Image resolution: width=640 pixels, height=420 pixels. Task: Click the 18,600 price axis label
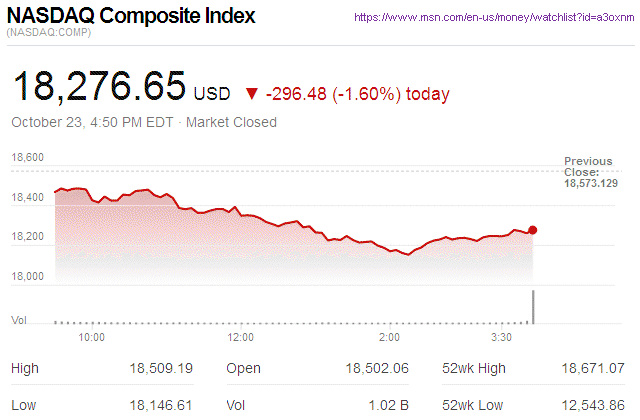point(28,158)
